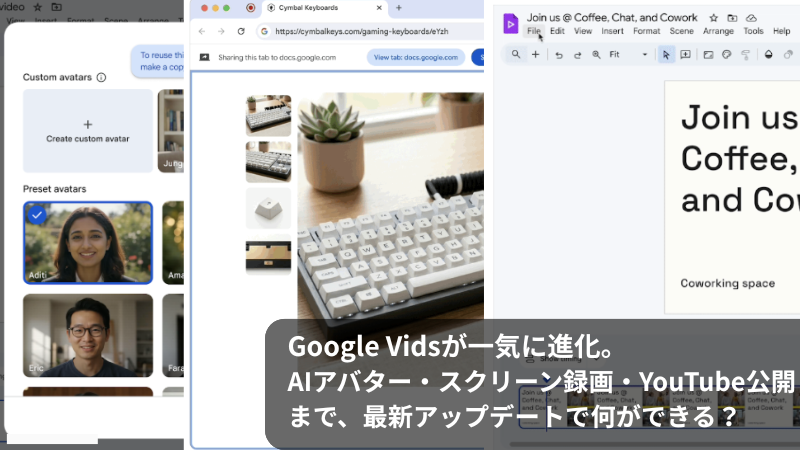Redo the last action in Vids
800x450 pixels.
pos(577,54)
